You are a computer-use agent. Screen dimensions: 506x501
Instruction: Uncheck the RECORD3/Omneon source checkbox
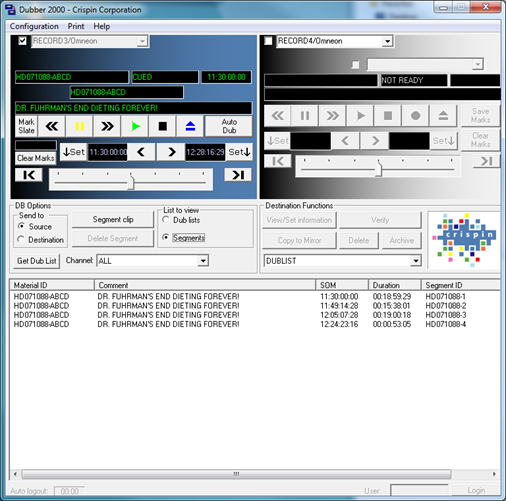[x=22, y=41]
